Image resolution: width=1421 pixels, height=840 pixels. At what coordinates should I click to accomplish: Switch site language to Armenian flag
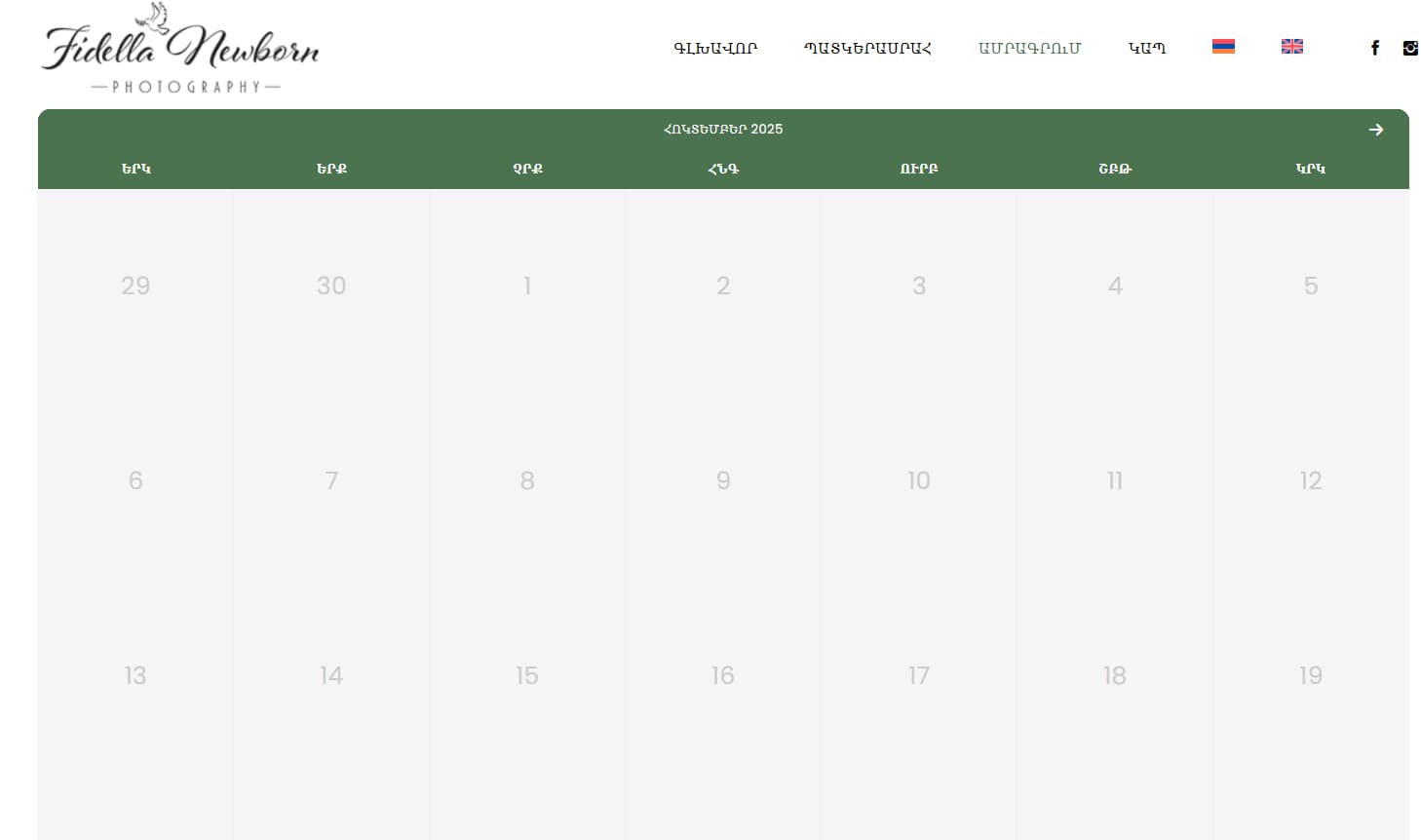(x=1223, y=47)
